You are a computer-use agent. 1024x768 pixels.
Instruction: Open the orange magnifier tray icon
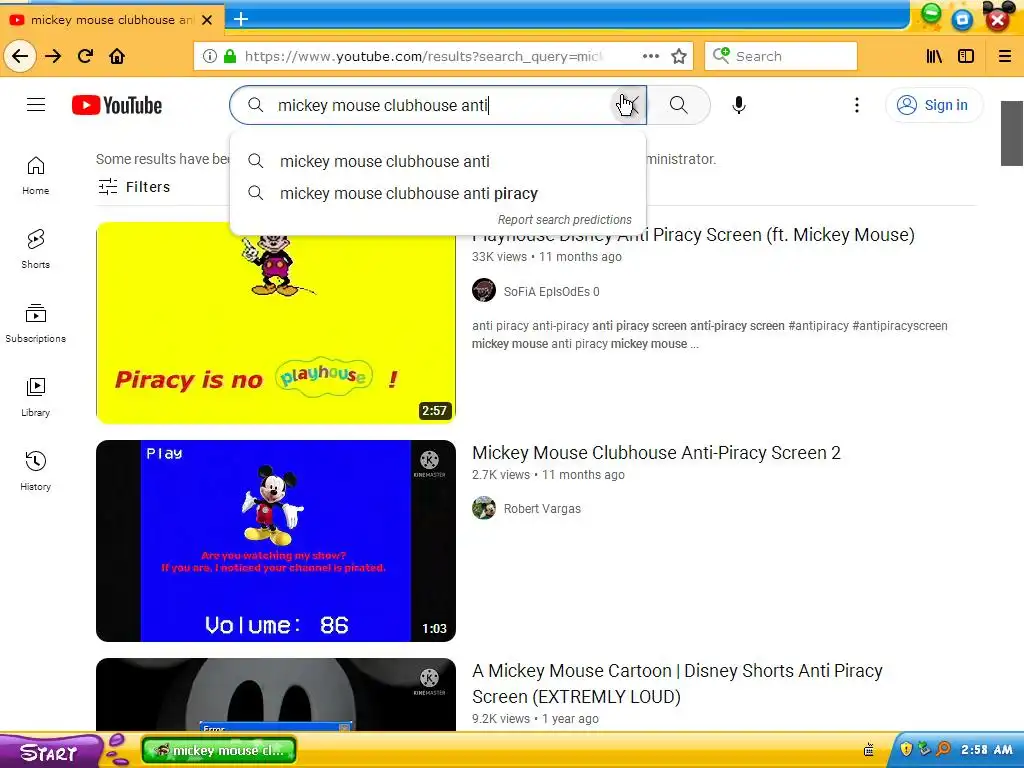[x=944, y=749]
